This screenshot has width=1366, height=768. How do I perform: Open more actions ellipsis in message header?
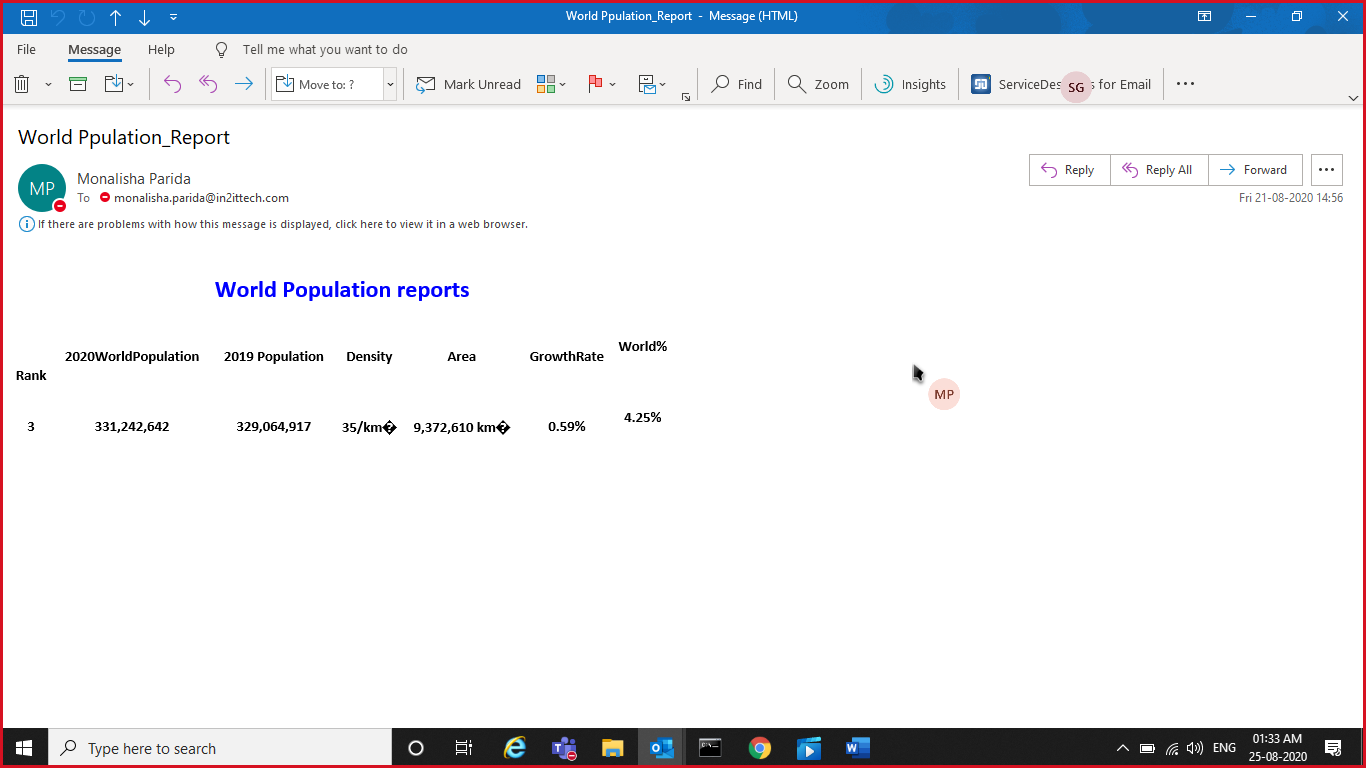click(x=1327, y=170)
